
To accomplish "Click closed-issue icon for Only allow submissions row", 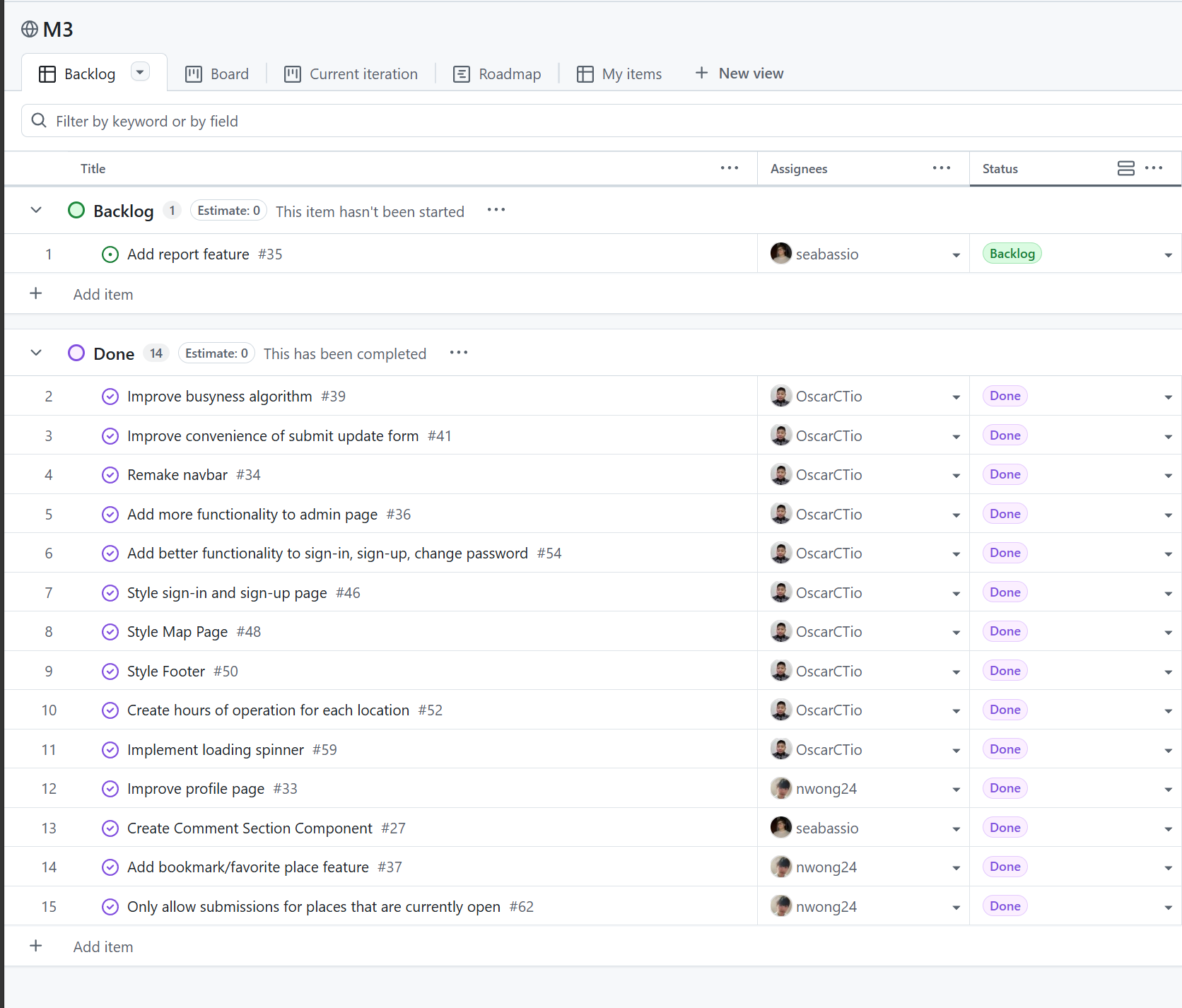I will click(110, 907).
